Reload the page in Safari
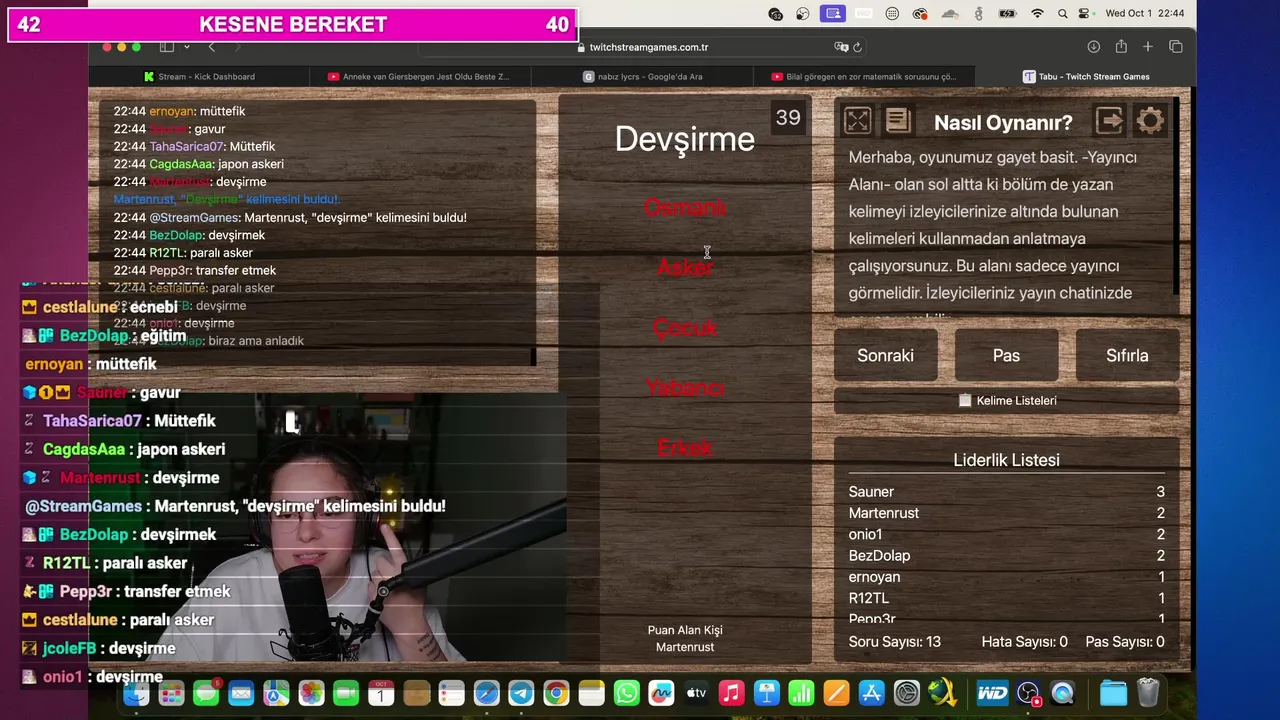Screen dimensions: 1280x720 click(857, 47)
